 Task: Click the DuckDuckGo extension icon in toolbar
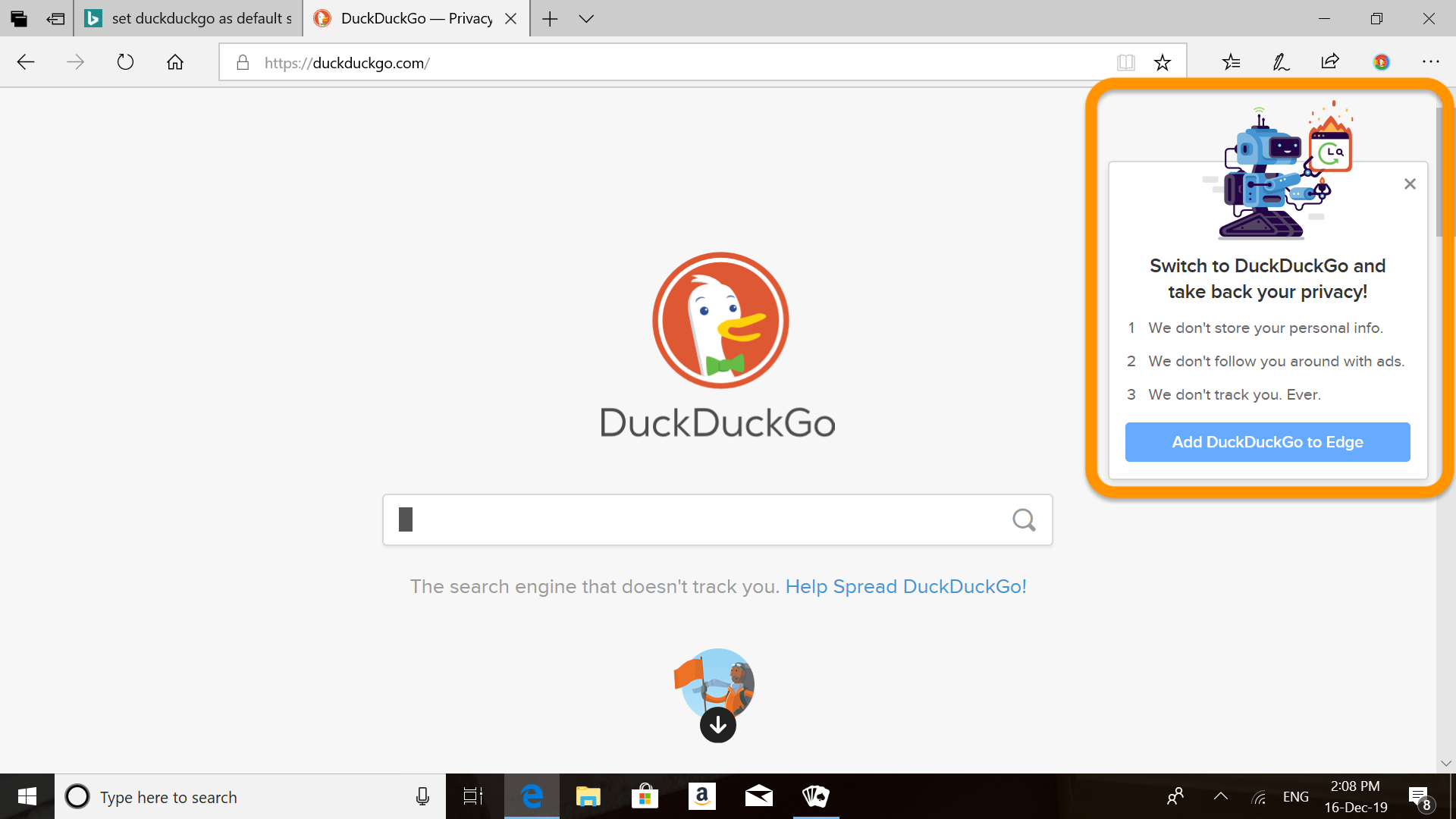1382,62
